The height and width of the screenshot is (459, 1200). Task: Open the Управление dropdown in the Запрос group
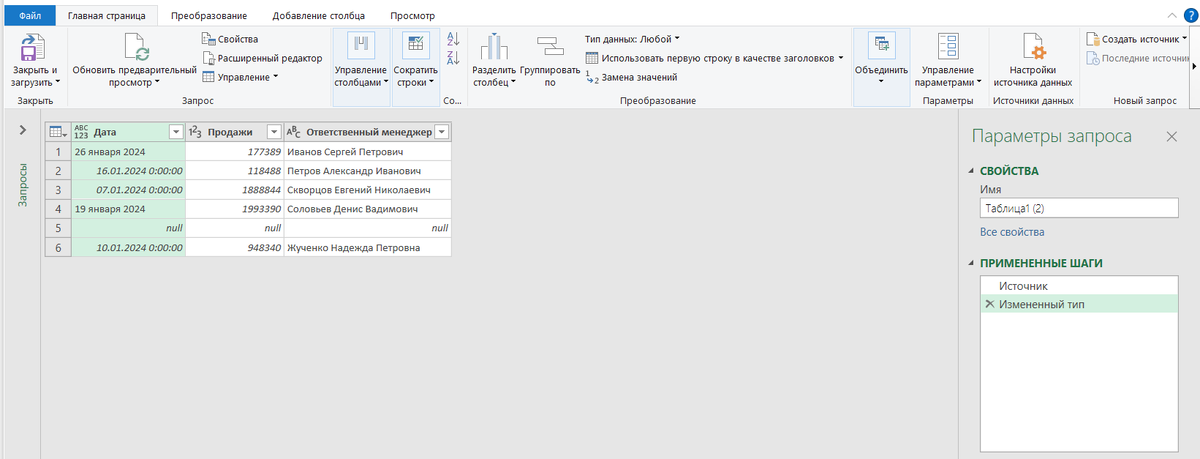pos(240,77)
